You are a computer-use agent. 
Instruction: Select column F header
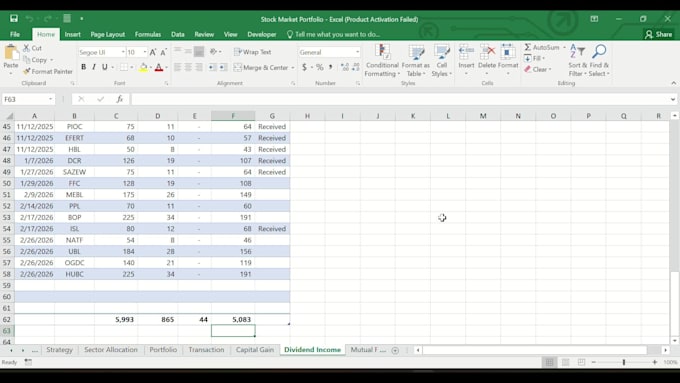pos(233,116)
